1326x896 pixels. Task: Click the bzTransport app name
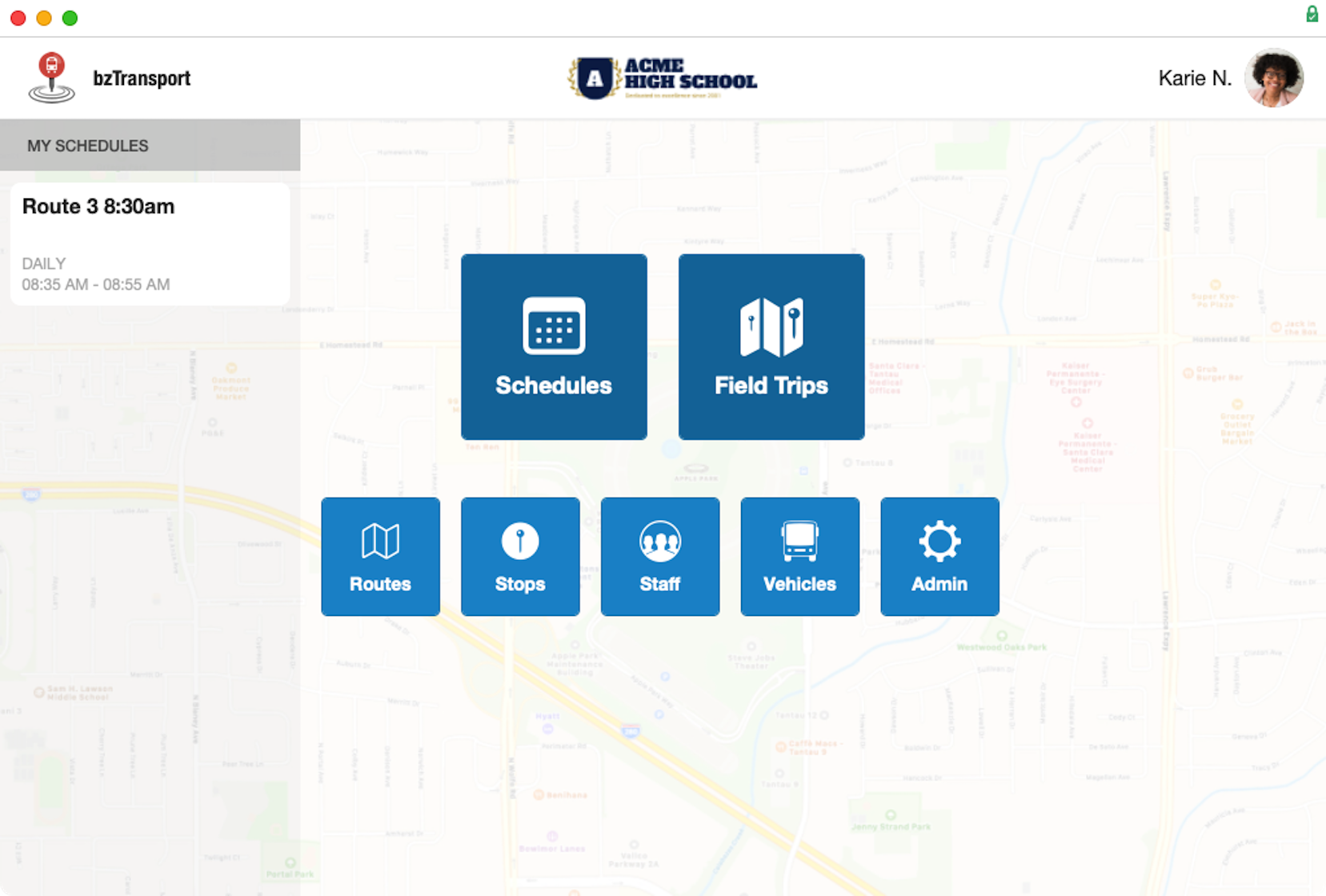[142, 78]
